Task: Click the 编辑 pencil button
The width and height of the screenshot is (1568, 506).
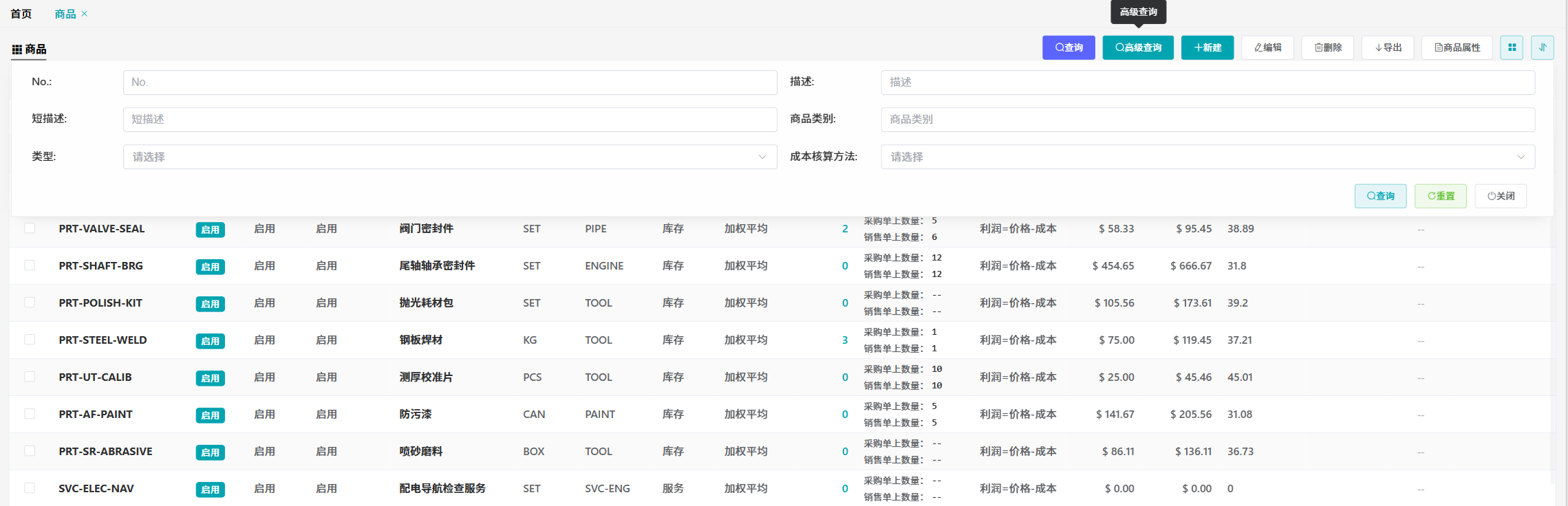Action: coord(1267,47)
